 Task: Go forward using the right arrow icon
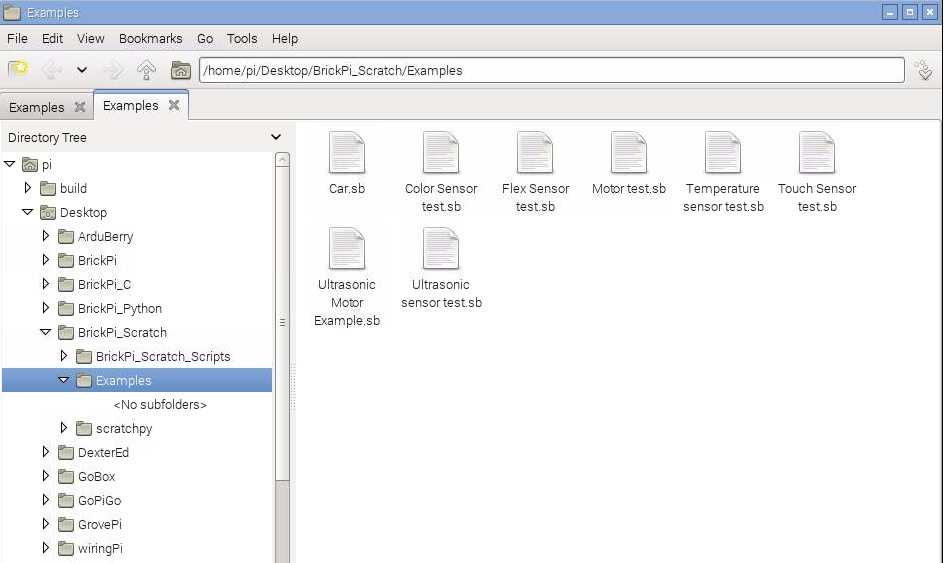tap(113, 70)
